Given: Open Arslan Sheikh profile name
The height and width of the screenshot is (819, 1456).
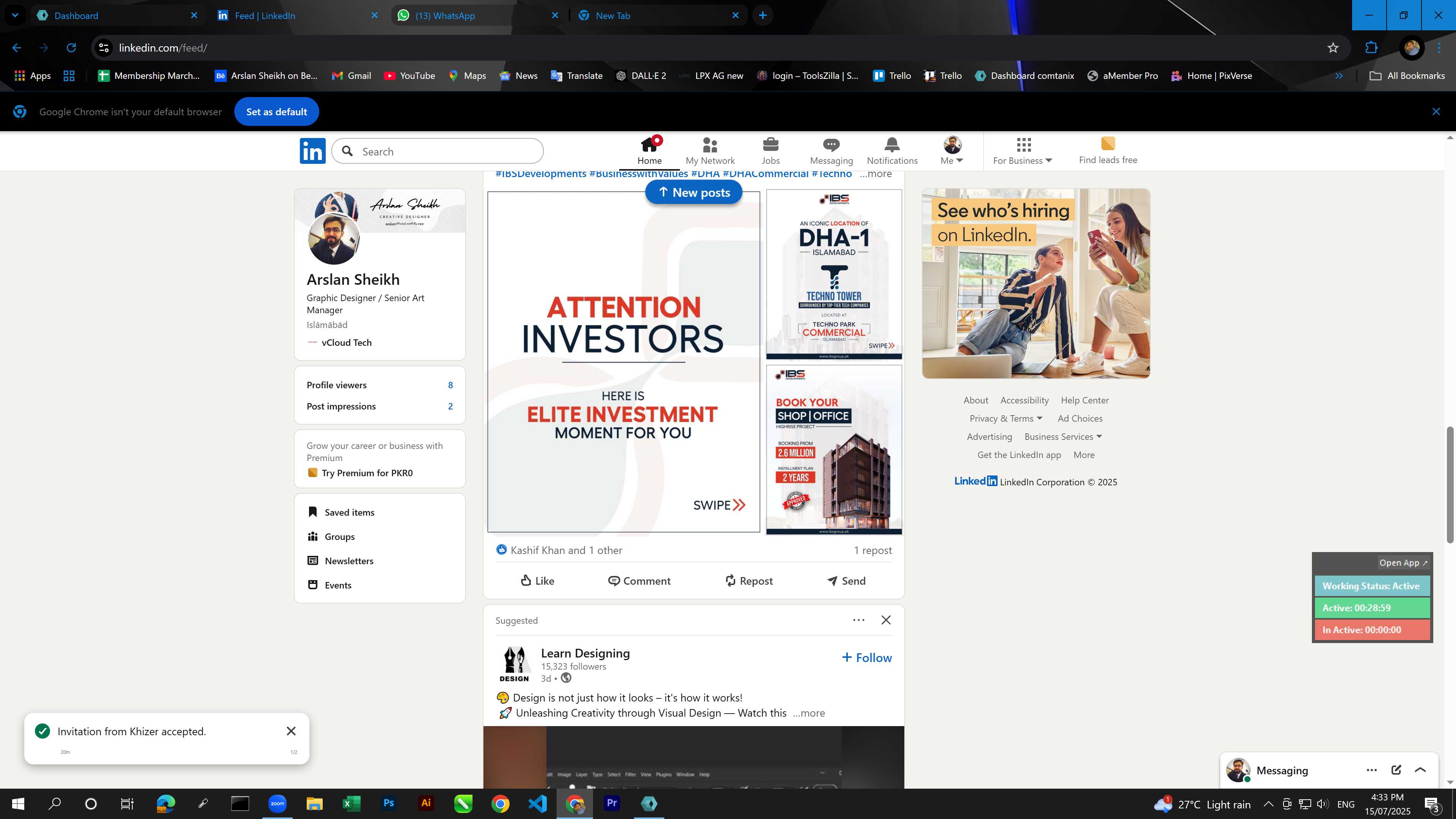Looking at the screenshot, I should (353, 280).
